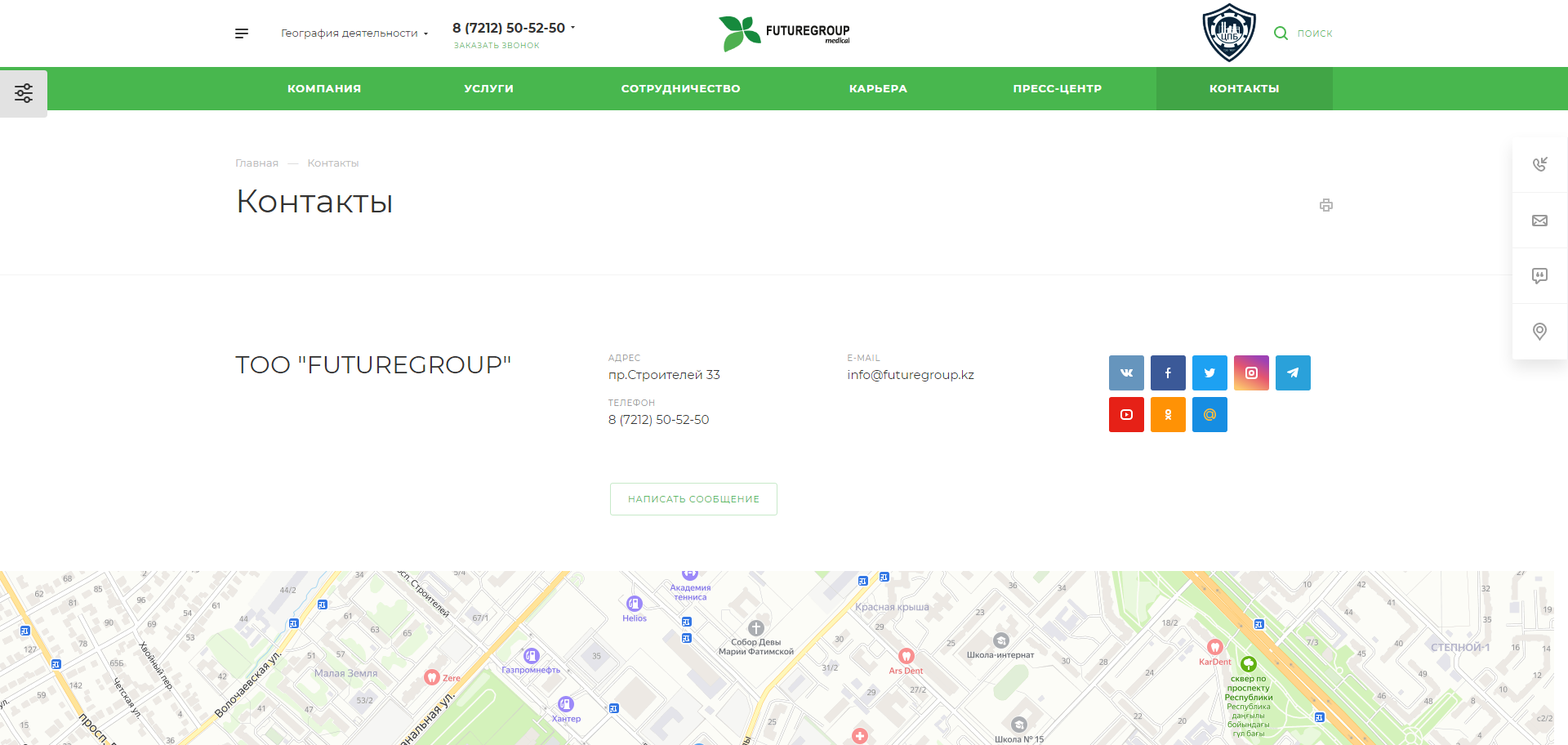Go to Главная breadcrumb
This screenshot has height=745, width=1568.
[x=256, y=163]
